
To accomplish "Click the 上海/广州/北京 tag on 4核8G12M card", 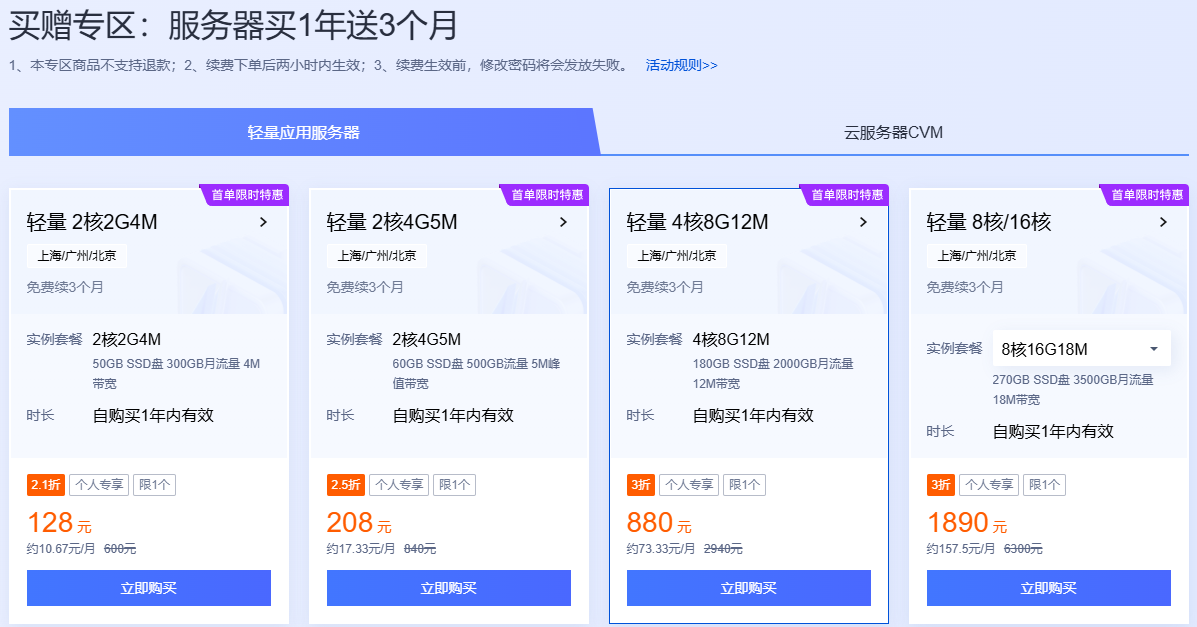I will pos(677,256).
